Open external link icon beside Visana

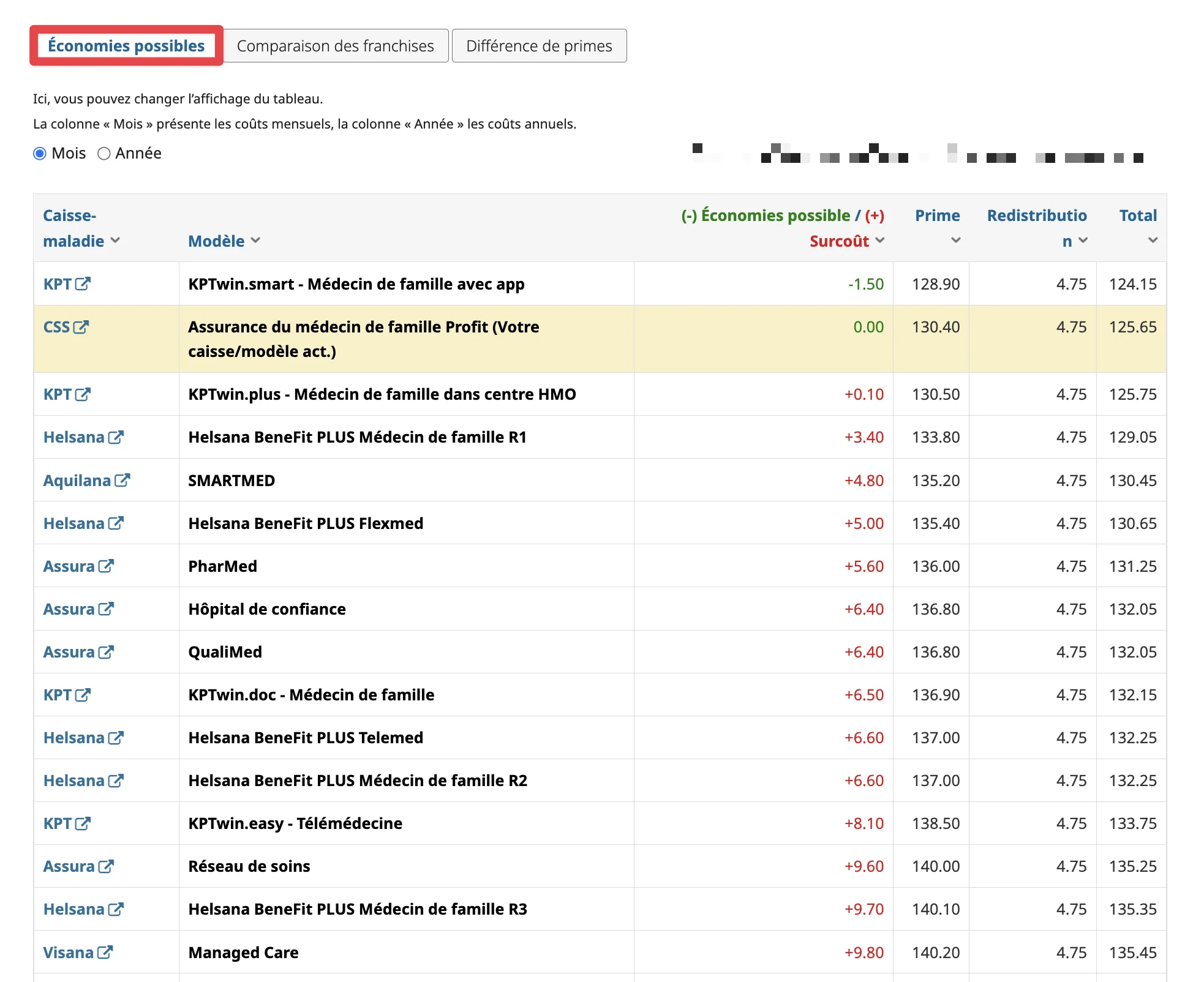pos(105,952)
